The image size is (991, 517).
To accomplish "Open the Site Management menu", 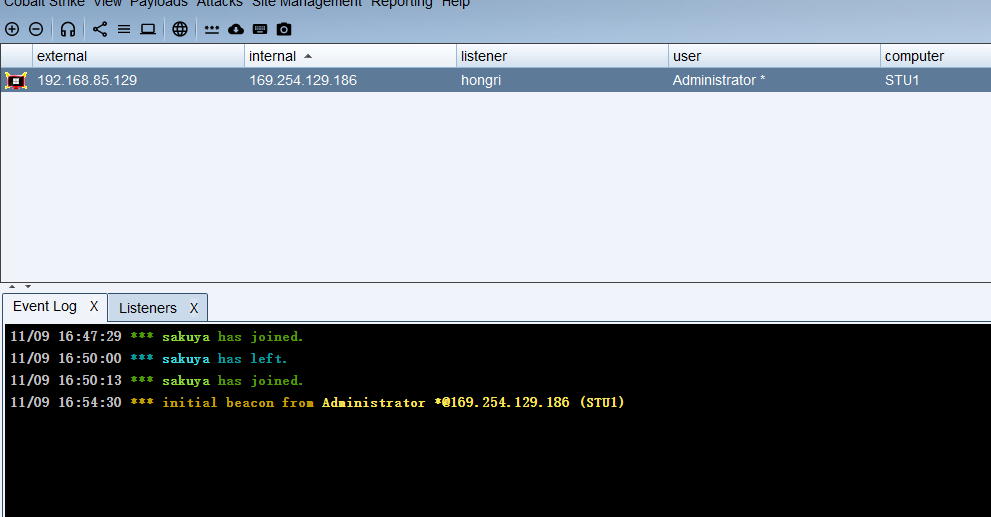I will click(307, 3).
